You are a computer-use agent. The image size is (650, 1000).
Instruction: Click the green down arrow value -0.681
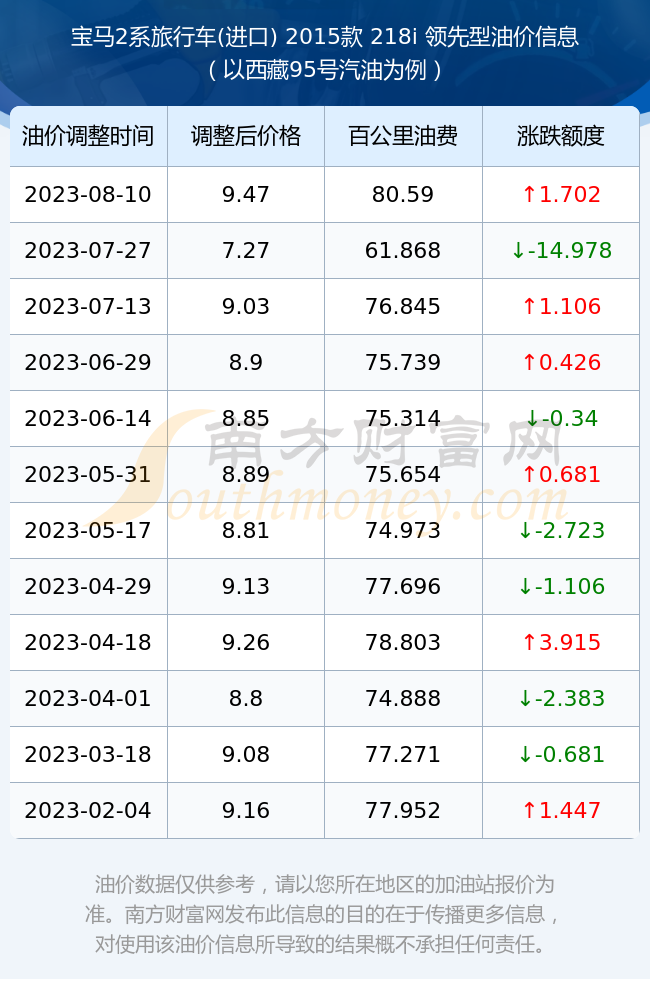click(x=561, y=754)
